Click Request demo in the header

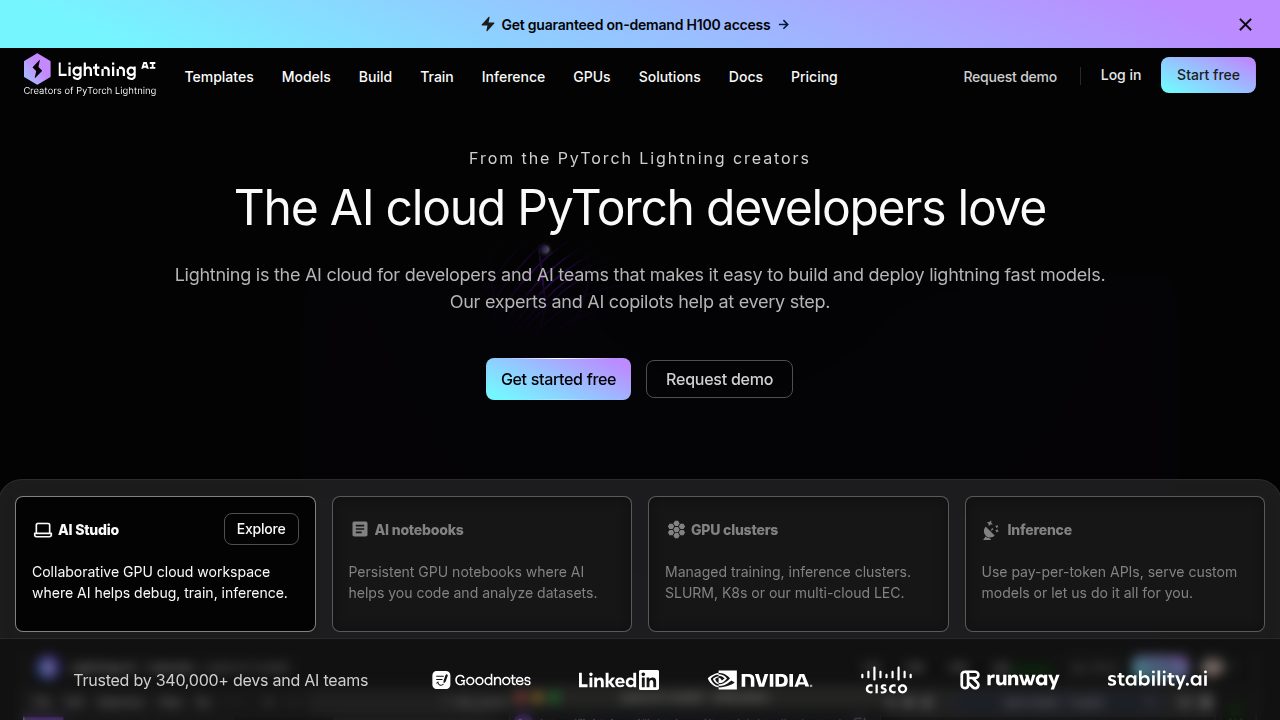point(1010,77)
